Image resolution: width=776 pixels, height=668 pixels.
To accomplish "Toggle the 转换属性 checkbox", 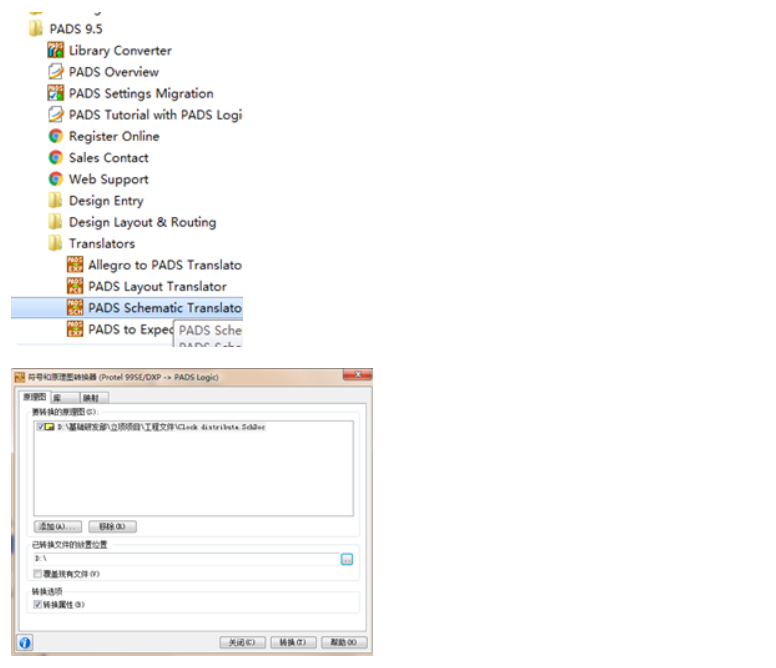I will tap(38, 604).
